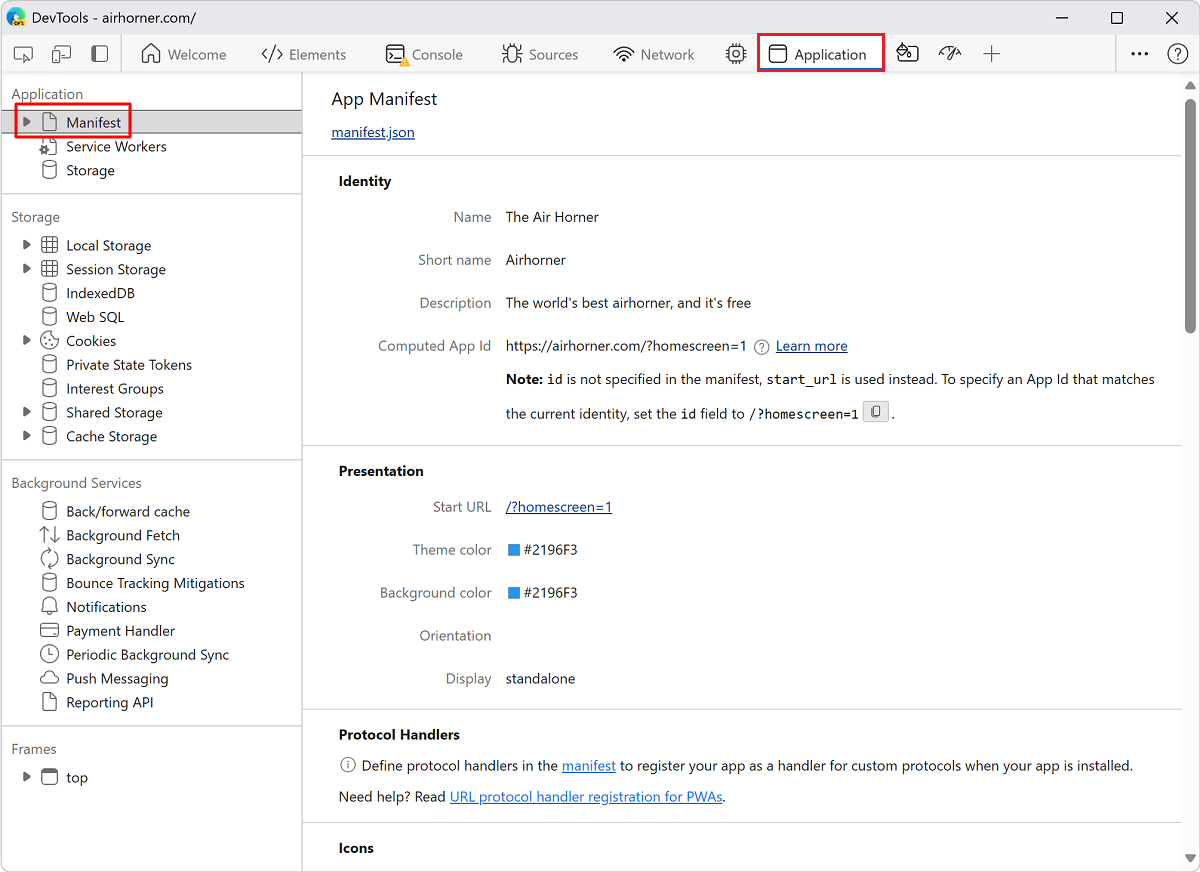1200x872 pixels.
Task: Activate the Inspect element tool icon
Action: tap(24, 54)
